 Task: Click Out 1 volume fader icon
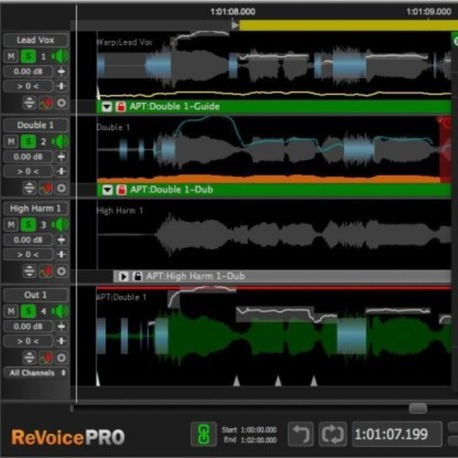click(61, 326)
